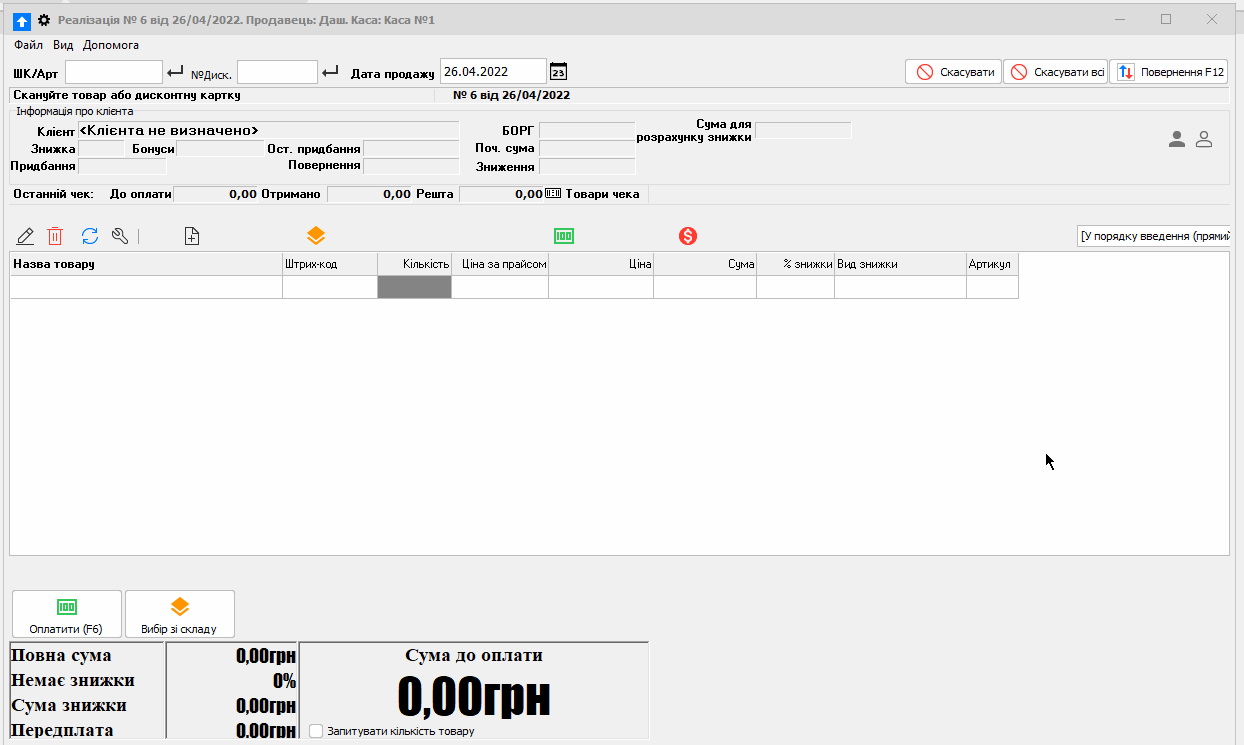This screenshot has height=745, width=1244.
Task: Open the calendar picker for sale date
Action: pyautogui.click(x=559, y=72)
